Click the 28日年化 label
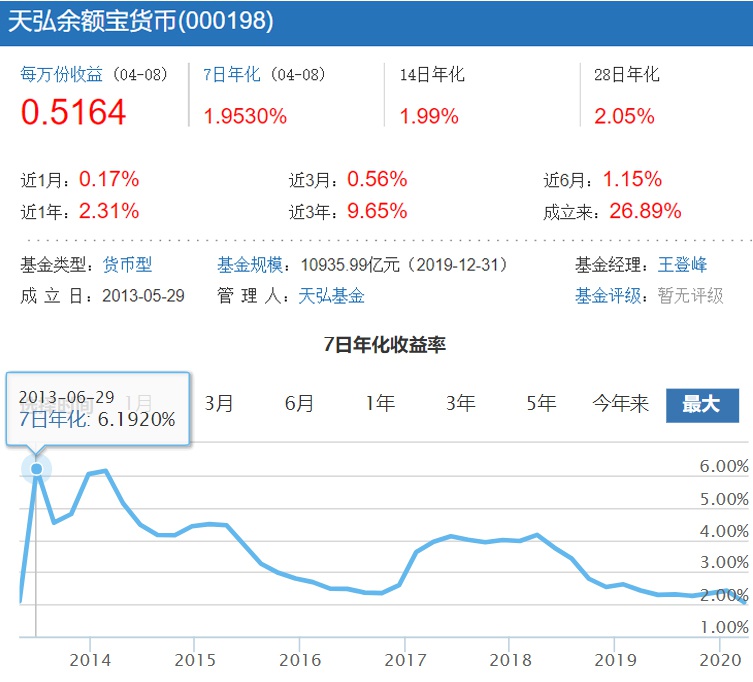Image resolution: width=753 pixels, height=682 pixels. pos(627,74)
